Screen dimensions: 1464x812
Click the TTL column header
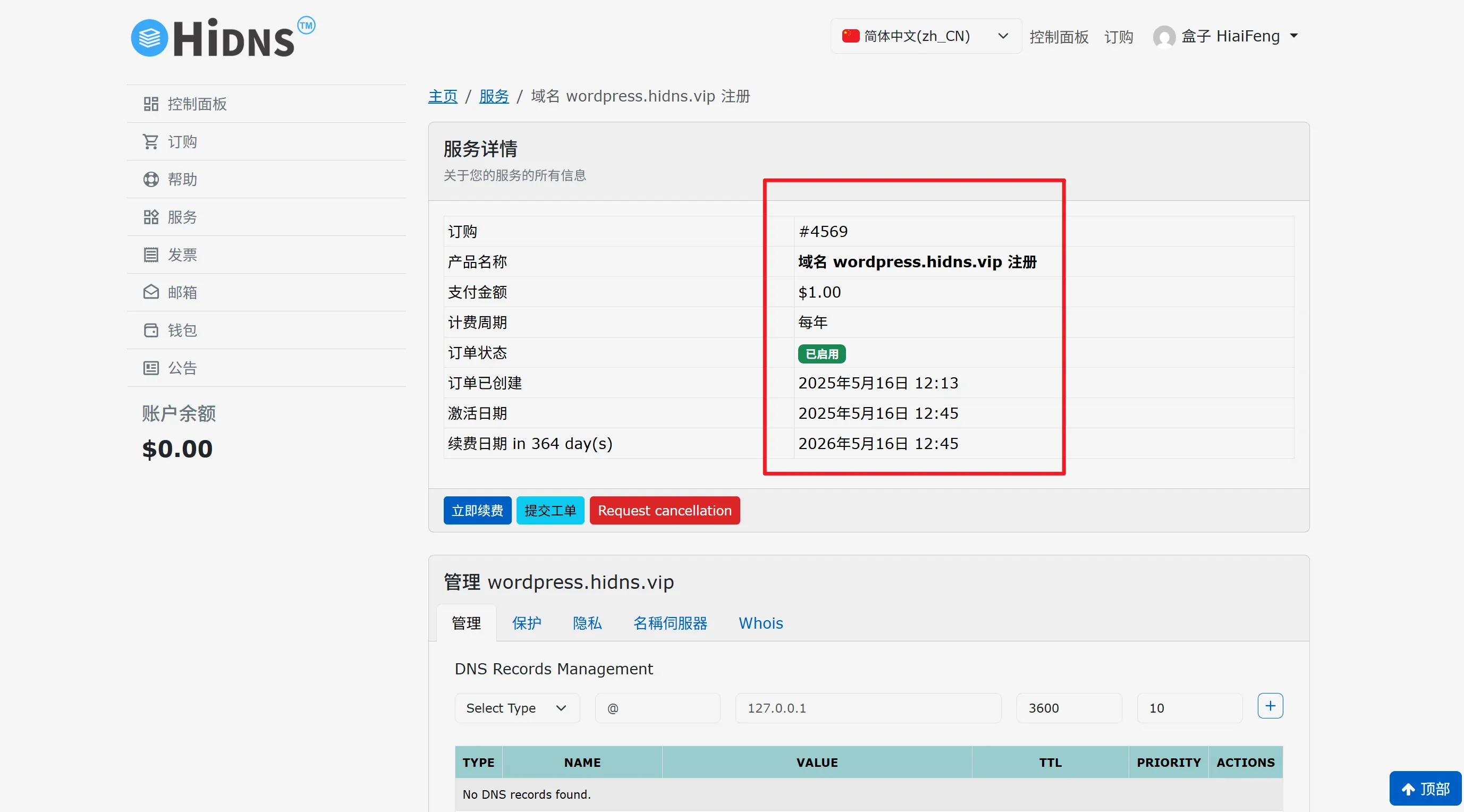coord(1050,762)
